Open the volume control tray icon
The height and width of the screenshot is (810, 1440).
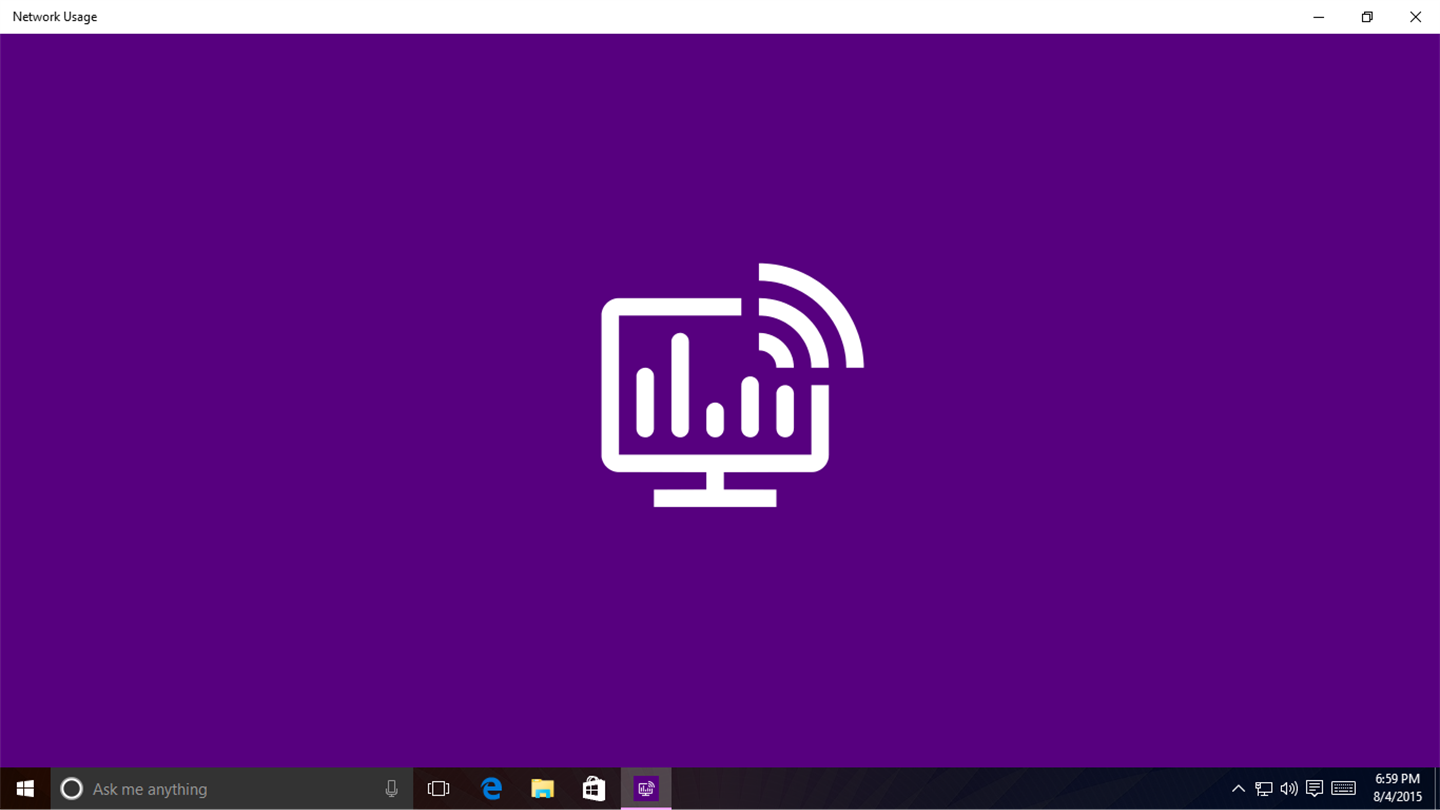[1289, 789]
